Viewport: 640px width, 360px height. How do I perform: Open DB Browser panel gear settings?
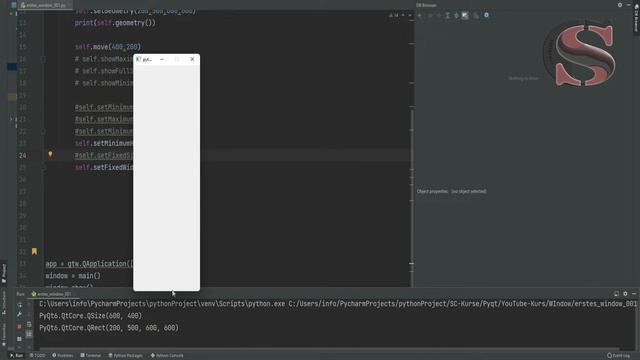pos(620,5)
